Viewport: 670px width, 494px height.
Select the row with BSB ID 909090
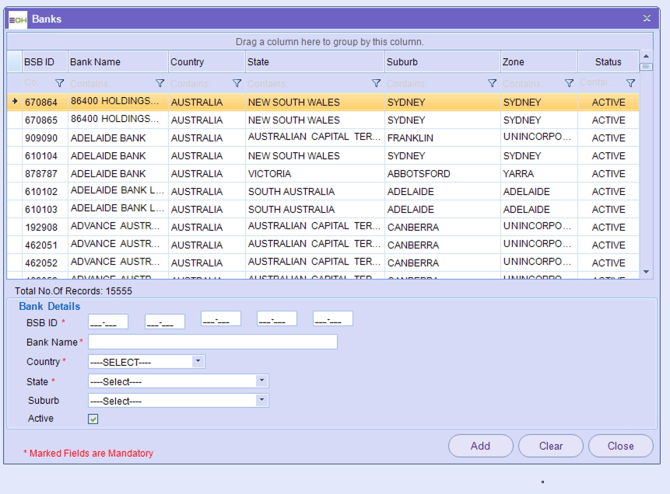pyautogui.click(x=41, y=138)
